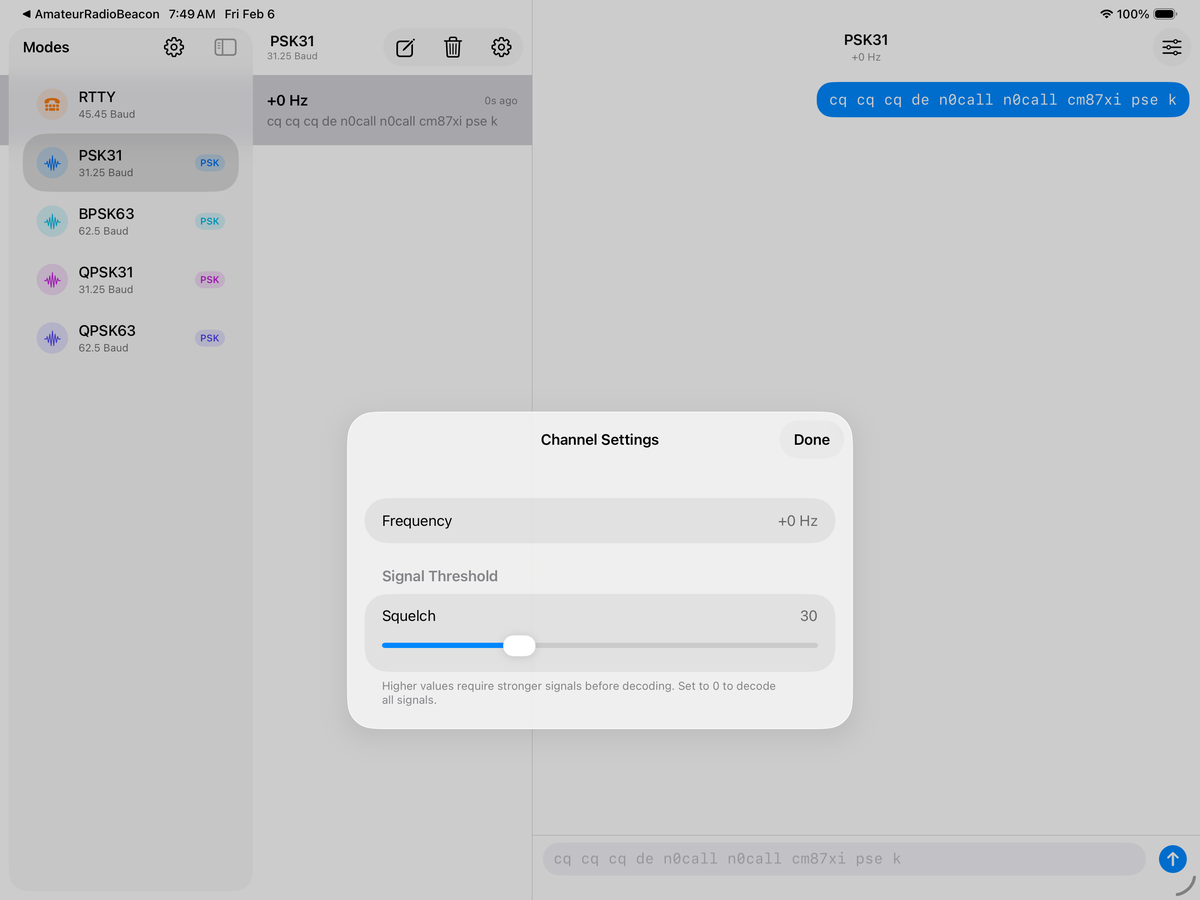Send message with the blue arrow button
Viewport: 1200px width, 900px height.
click(x=1172, y=858)
